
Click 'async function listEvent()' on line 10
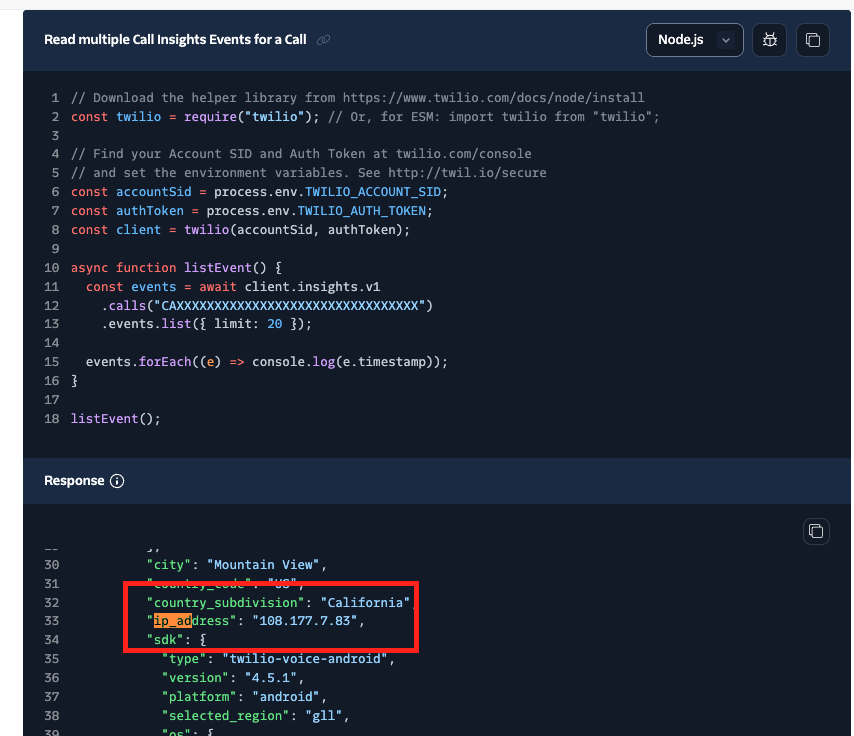(169, 268)
